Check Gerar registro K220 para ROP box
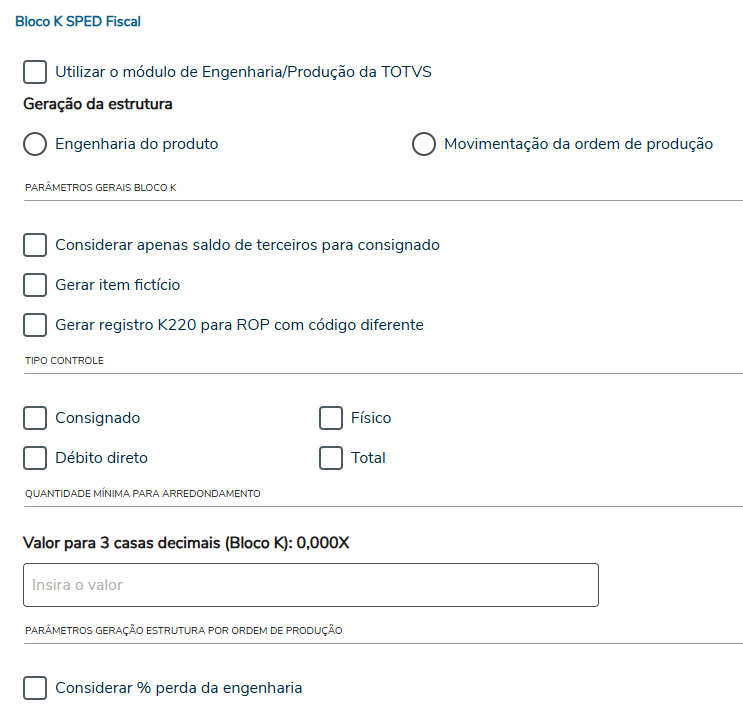743x716 pixels. [35, 325]
